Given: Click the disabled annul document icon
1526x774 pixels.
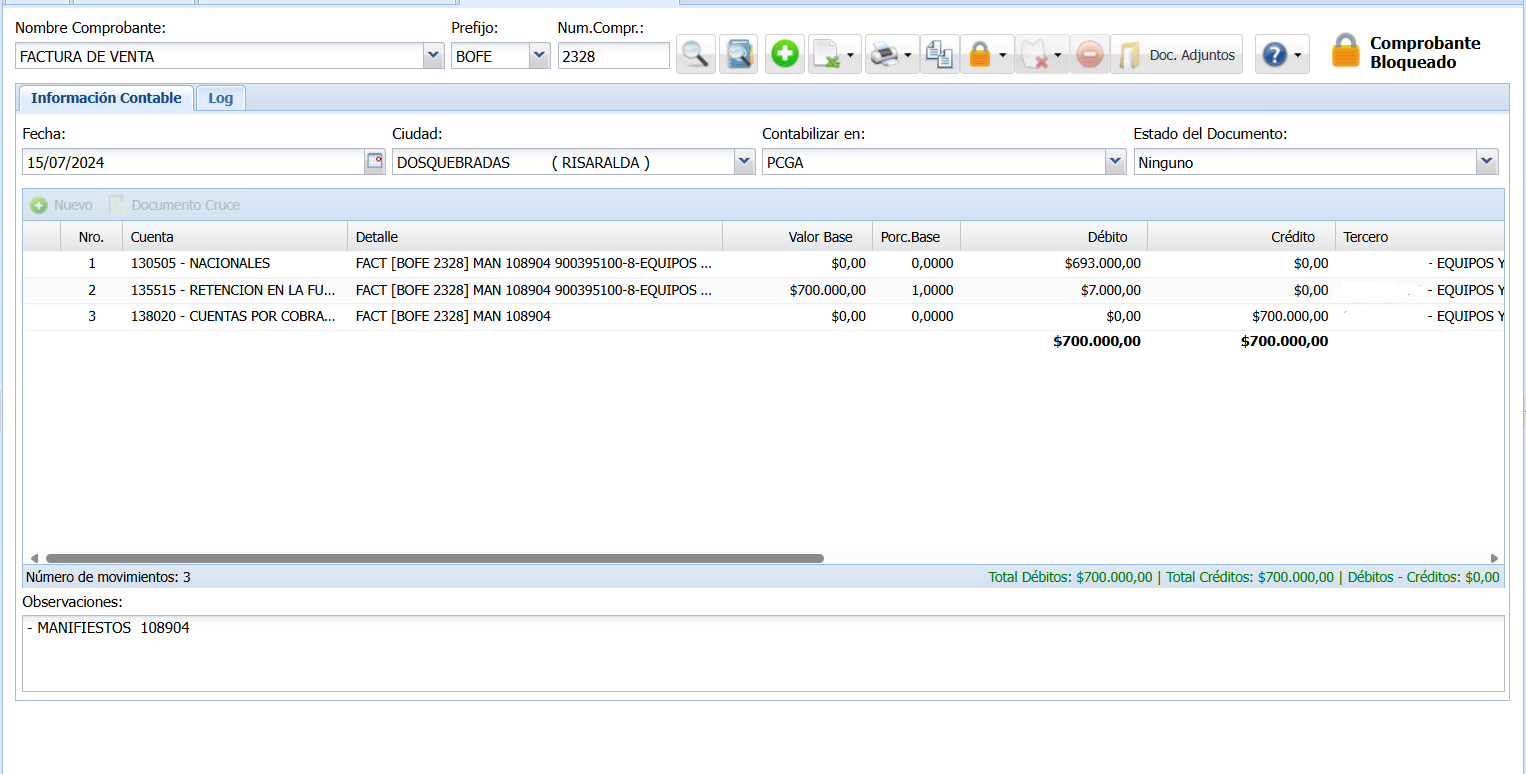Looking at the screenshot, I should [x=1035, y=55].
